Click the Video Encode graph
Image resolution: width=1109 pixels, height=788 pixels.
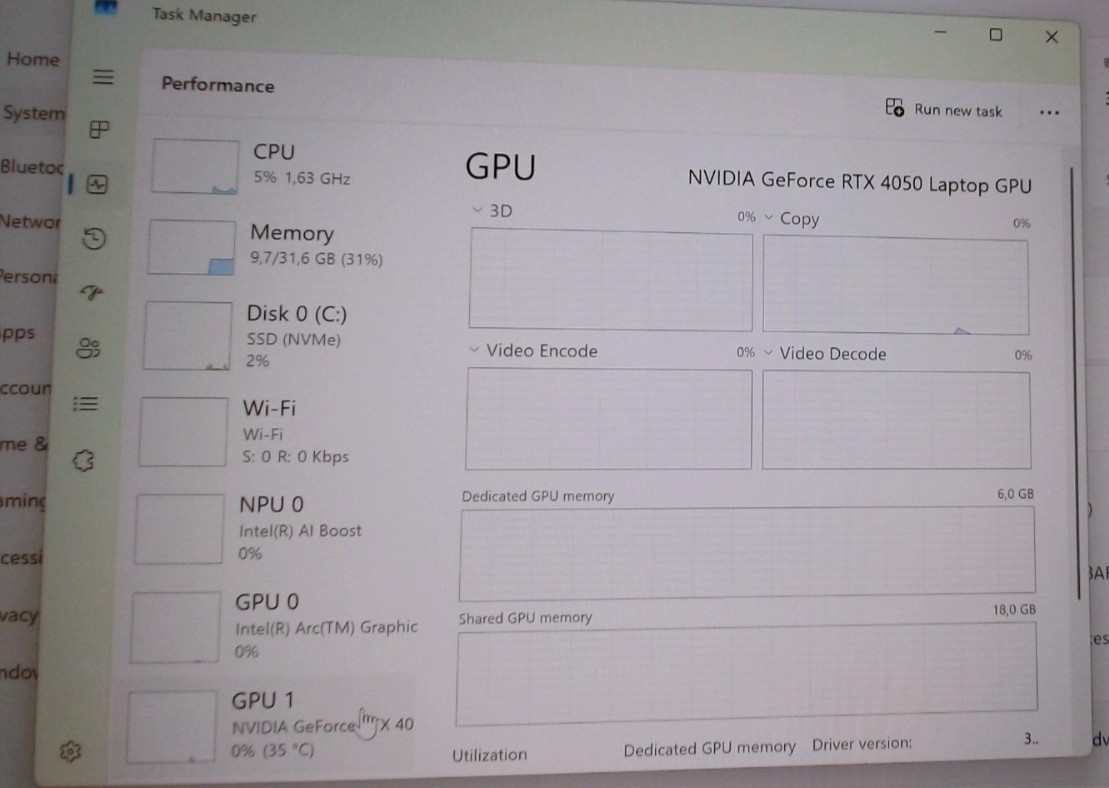[608, 418]
